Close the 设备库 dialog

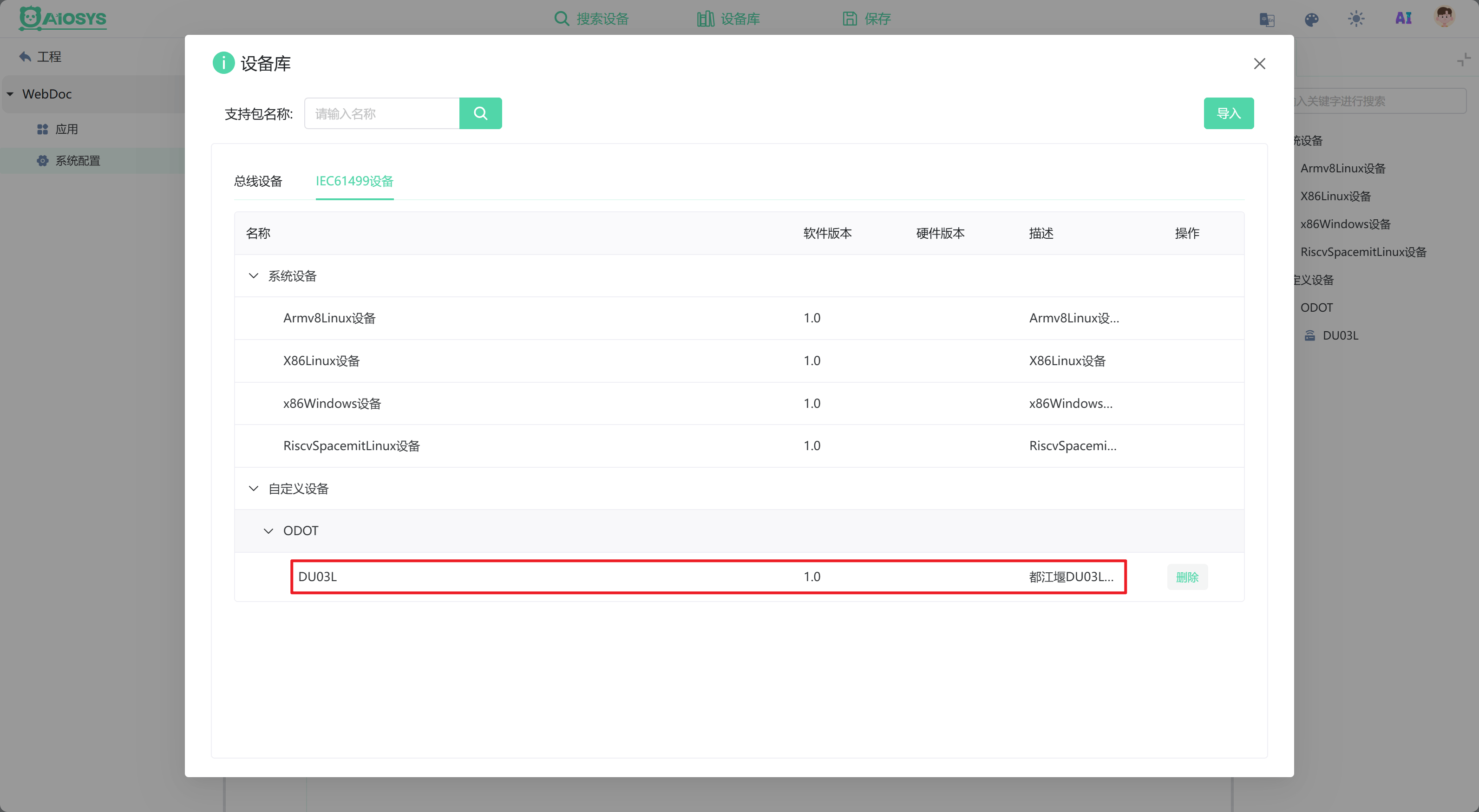(1259, 64)
